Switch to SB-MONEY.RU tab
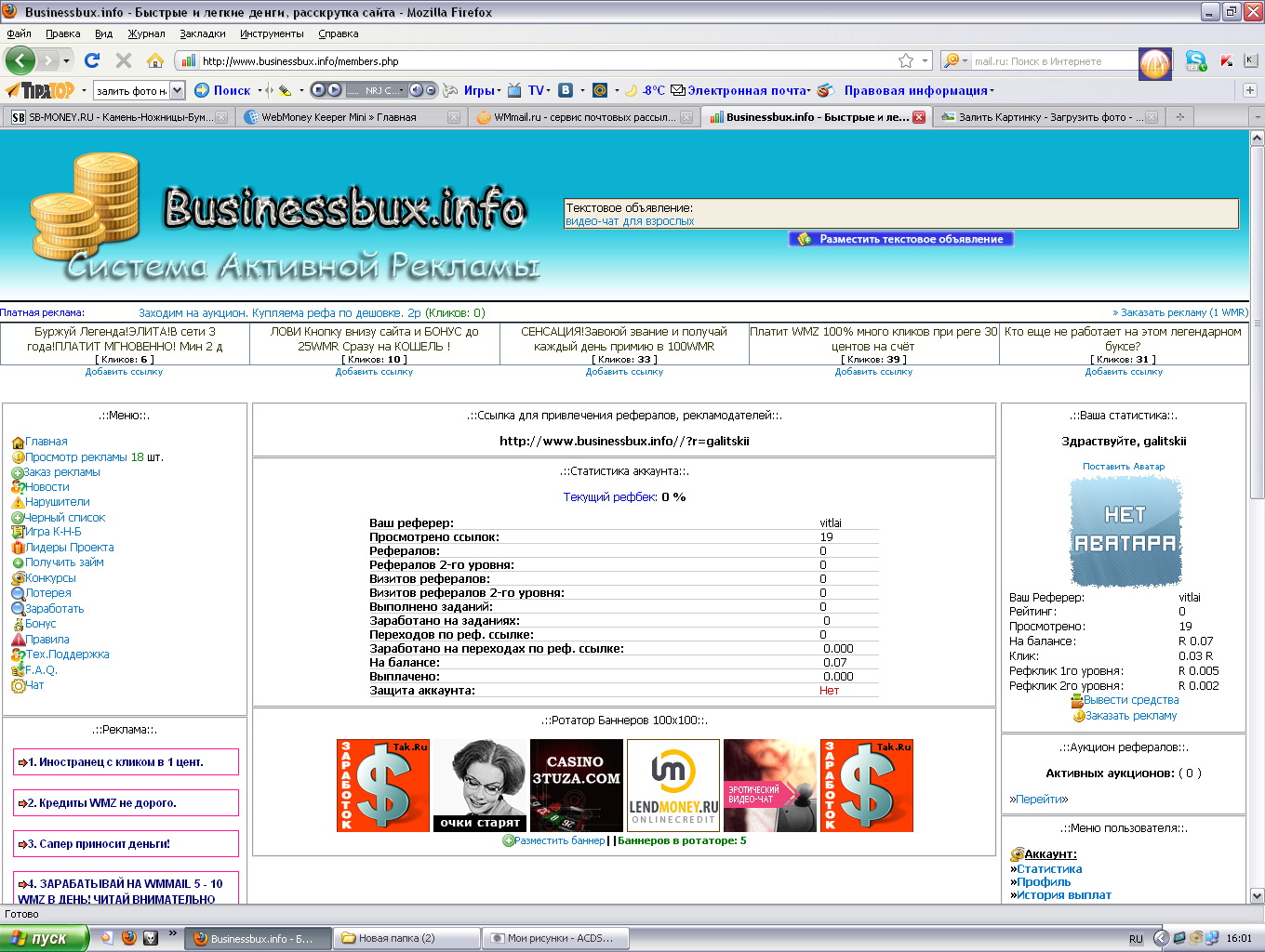The image size is (1265, 952). pyautogui.click(x=118, y=117)
